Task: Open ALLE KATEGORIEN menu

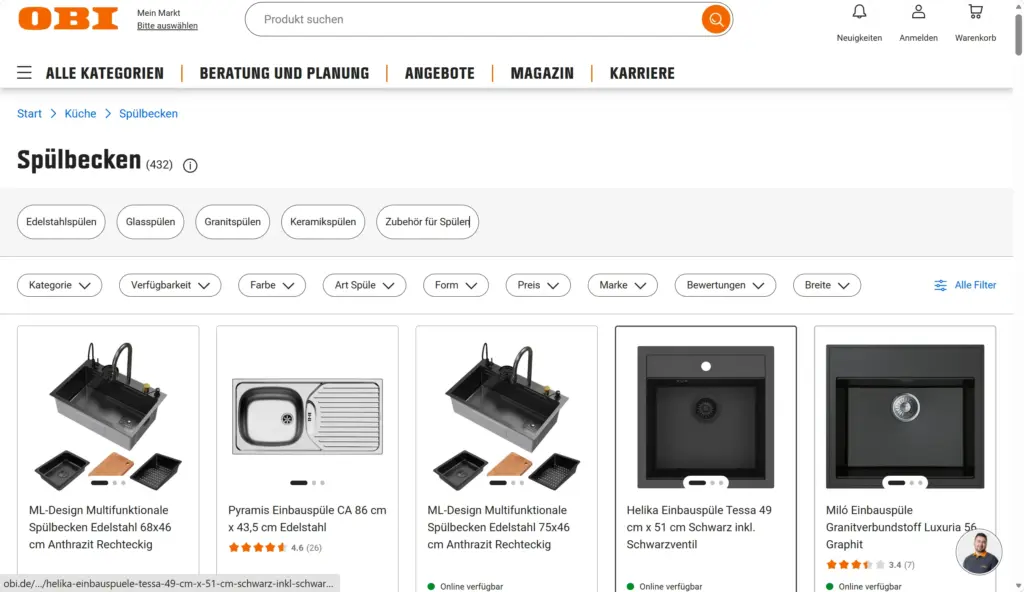Action: coord(104,73)
